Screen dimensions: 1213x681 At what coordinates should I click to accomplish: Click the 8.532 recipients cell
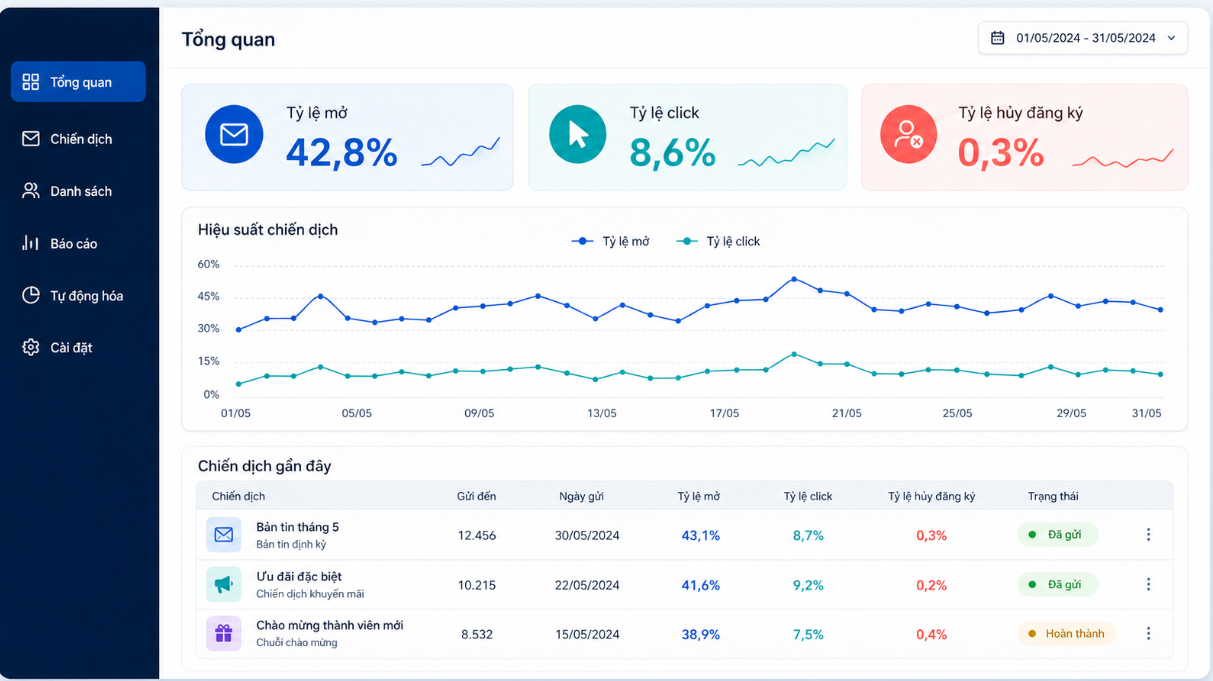tap(477, 634)
